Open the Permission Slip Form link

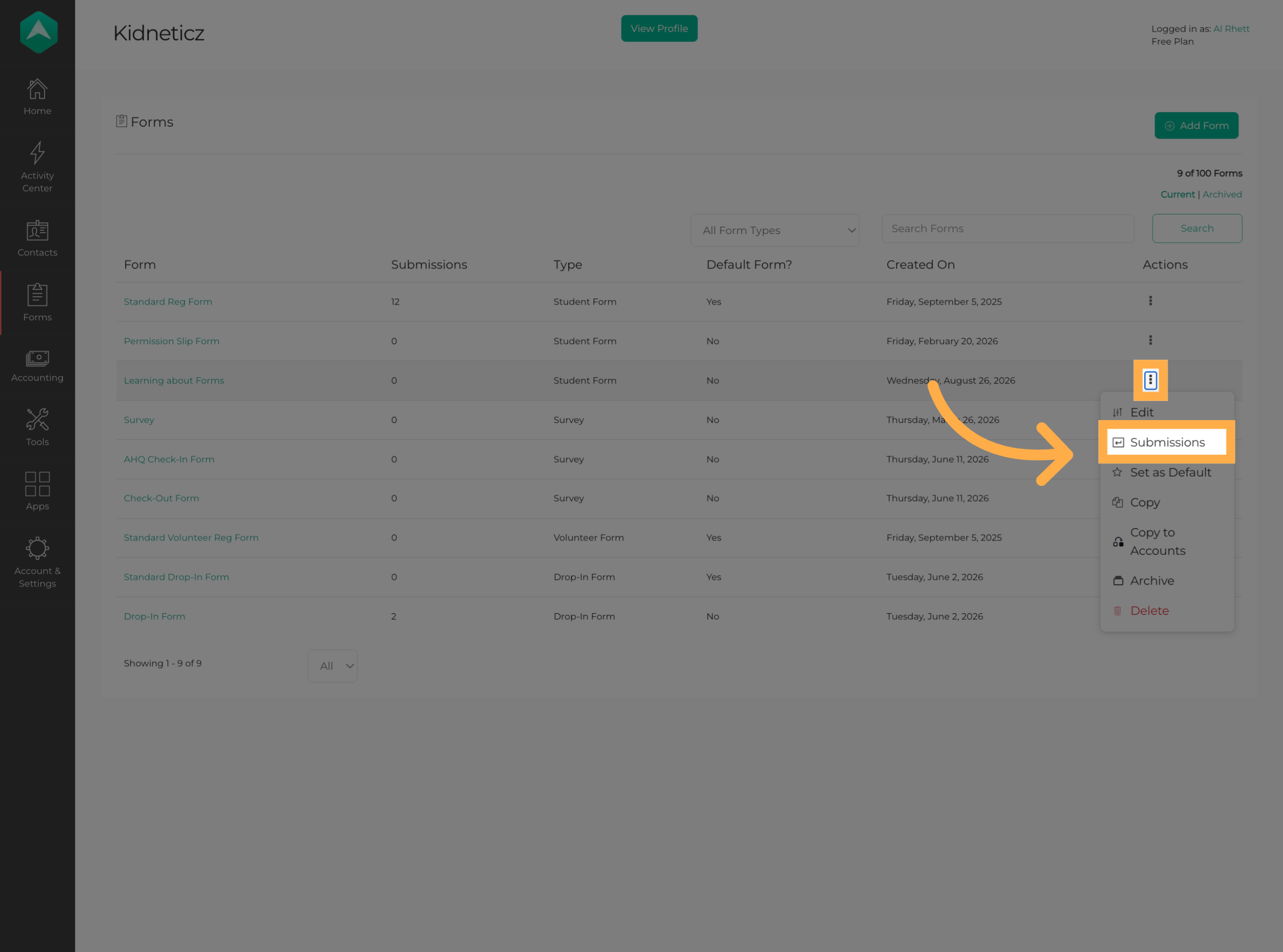tap(172, 341)
